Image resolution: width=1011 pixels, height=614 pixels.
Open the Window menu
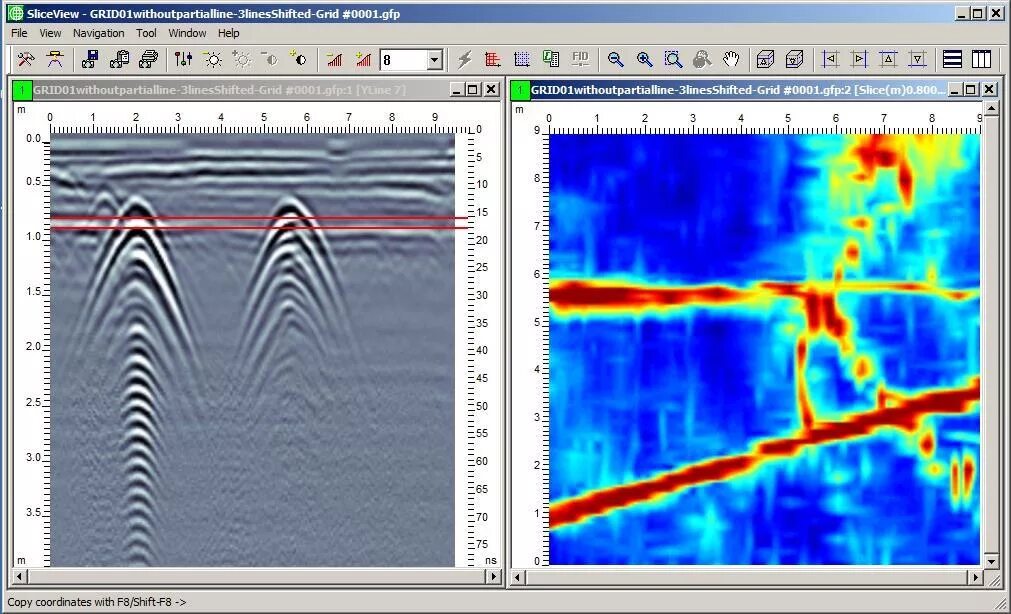(187, 33)
